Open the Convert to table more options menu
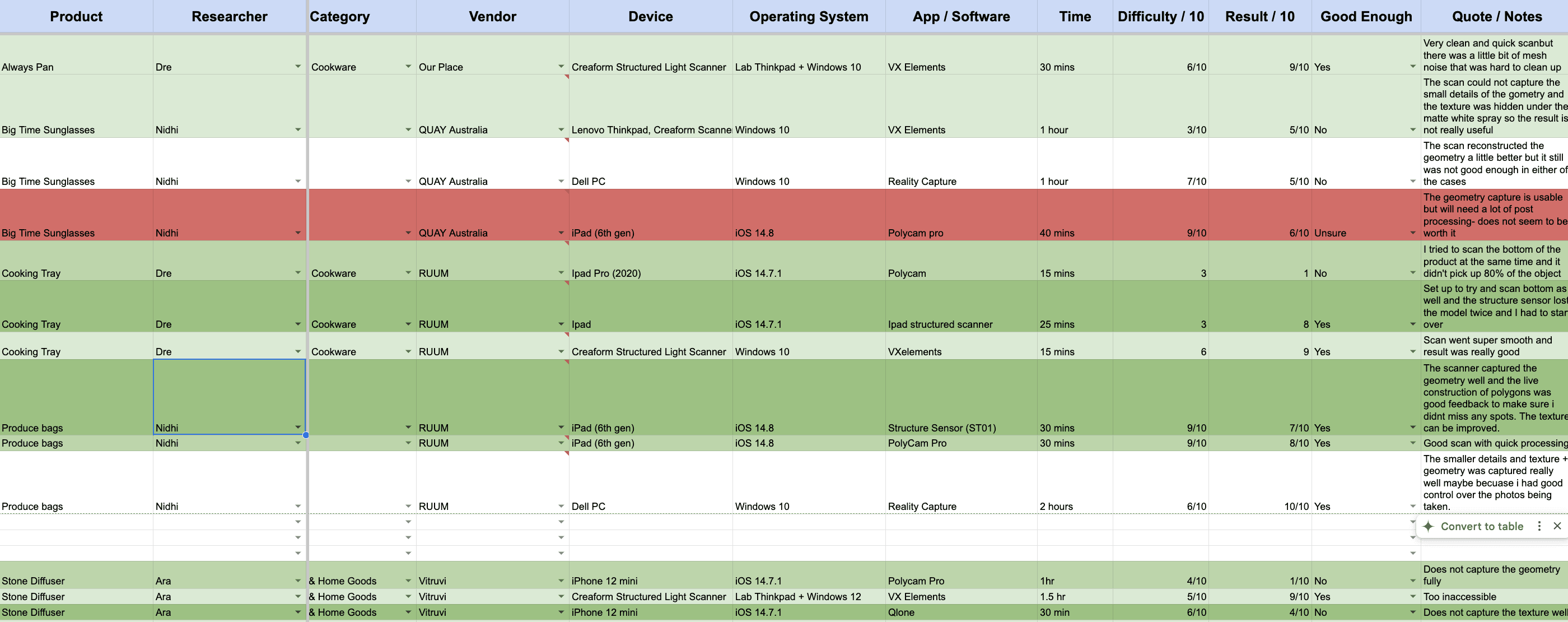1568x622 pixels. pos(1539,526)
